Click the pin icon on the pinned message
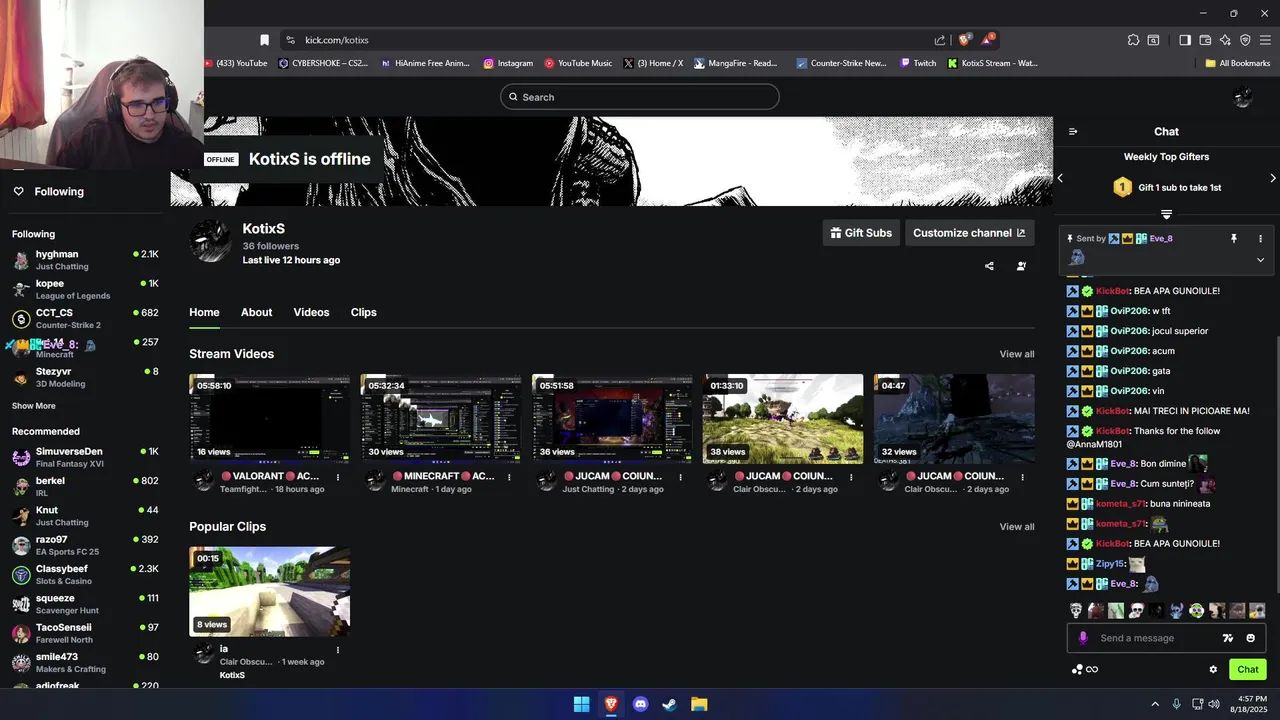The height and width of the screenshot is (720, 1280). pyautogui.click(x=1233, y=239)
